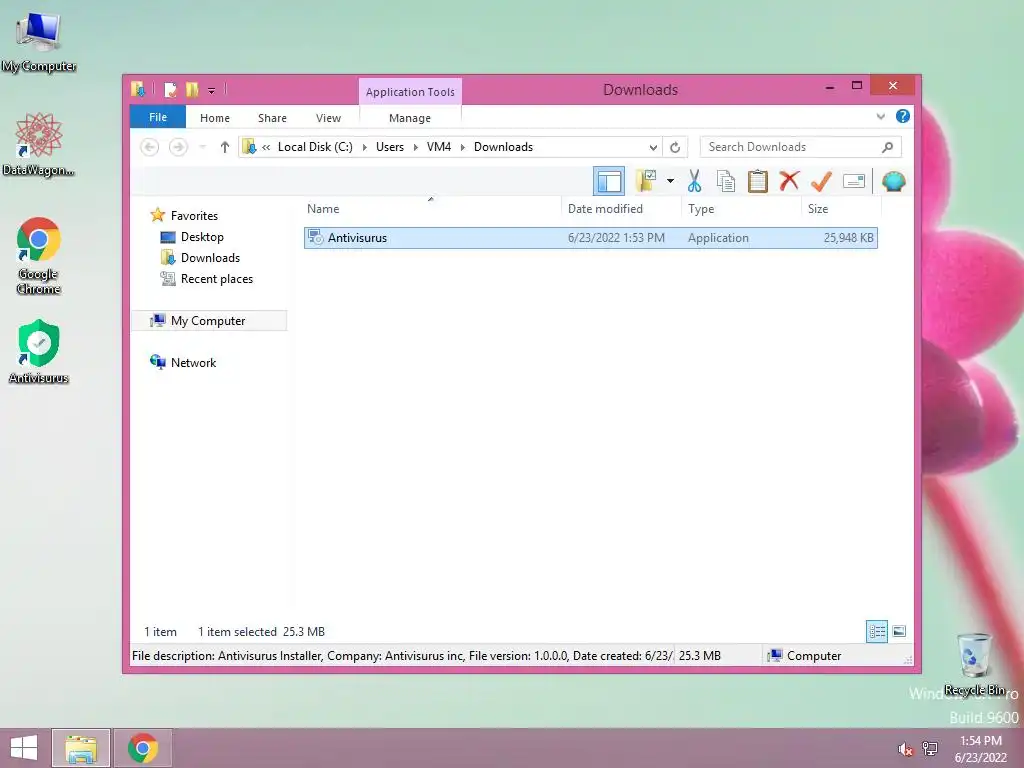Click Chrome icon on taskbar

point(143,748)
